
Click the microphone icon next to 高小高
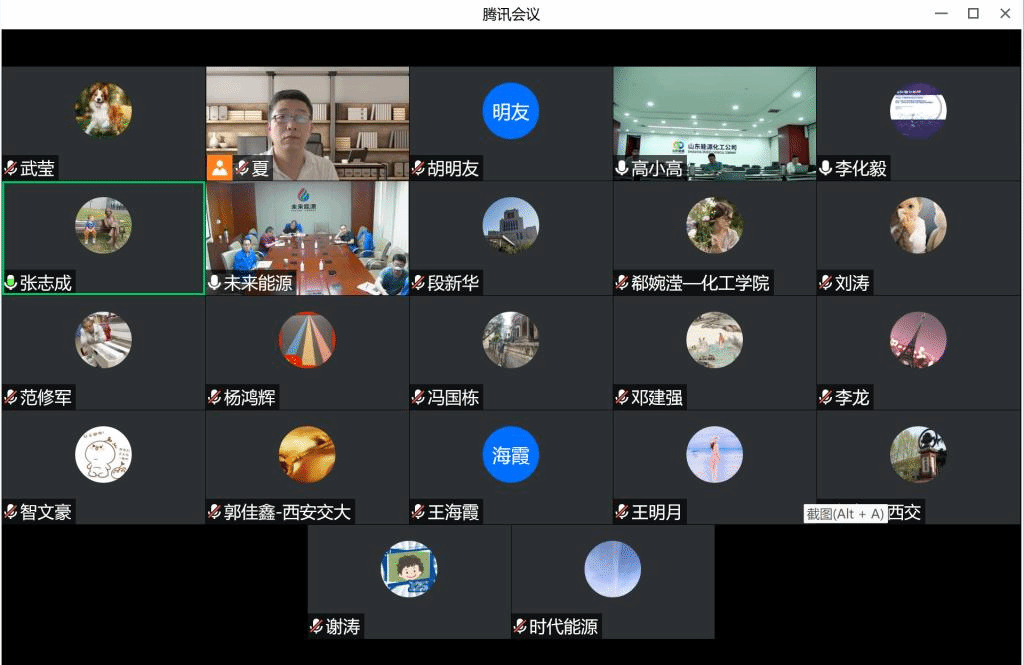point(622,169)
